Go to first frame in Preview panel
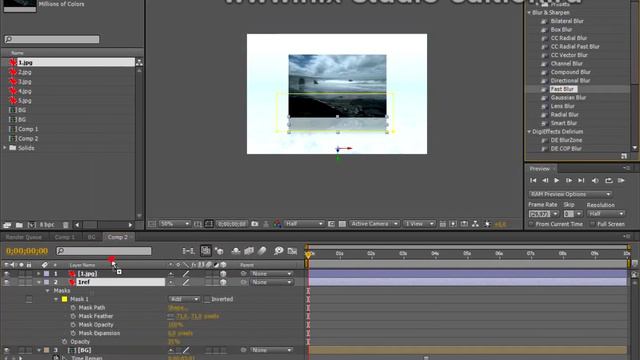The height and width of the screenshot is (360, 640). (x=533, y=180)
